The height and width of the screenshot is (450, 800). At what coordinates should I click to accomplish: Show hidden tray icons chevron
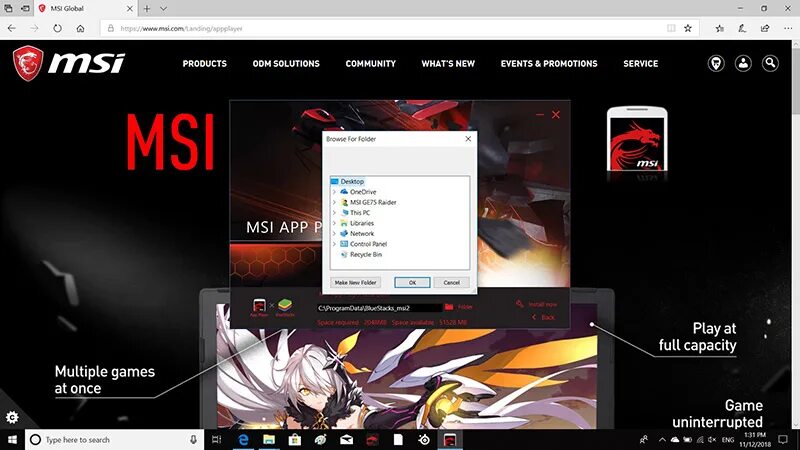pos(662,439)
